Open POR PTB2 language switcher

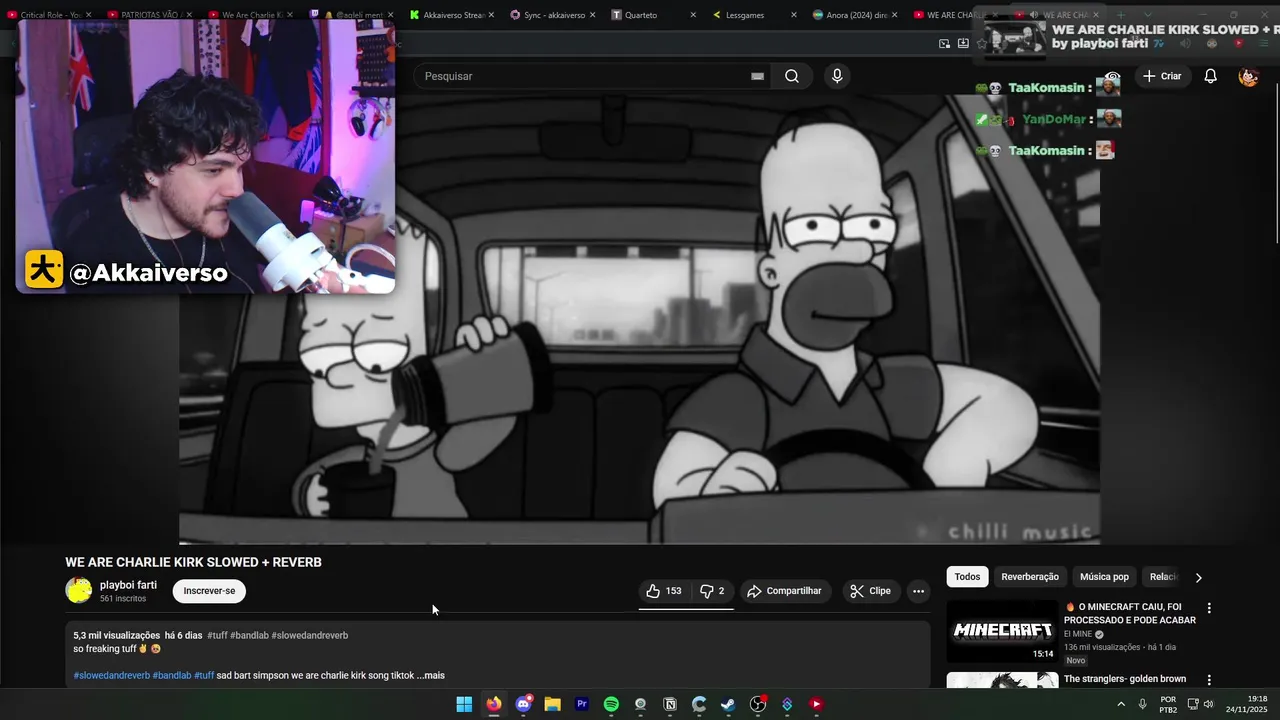click(x=1168, y=704)
